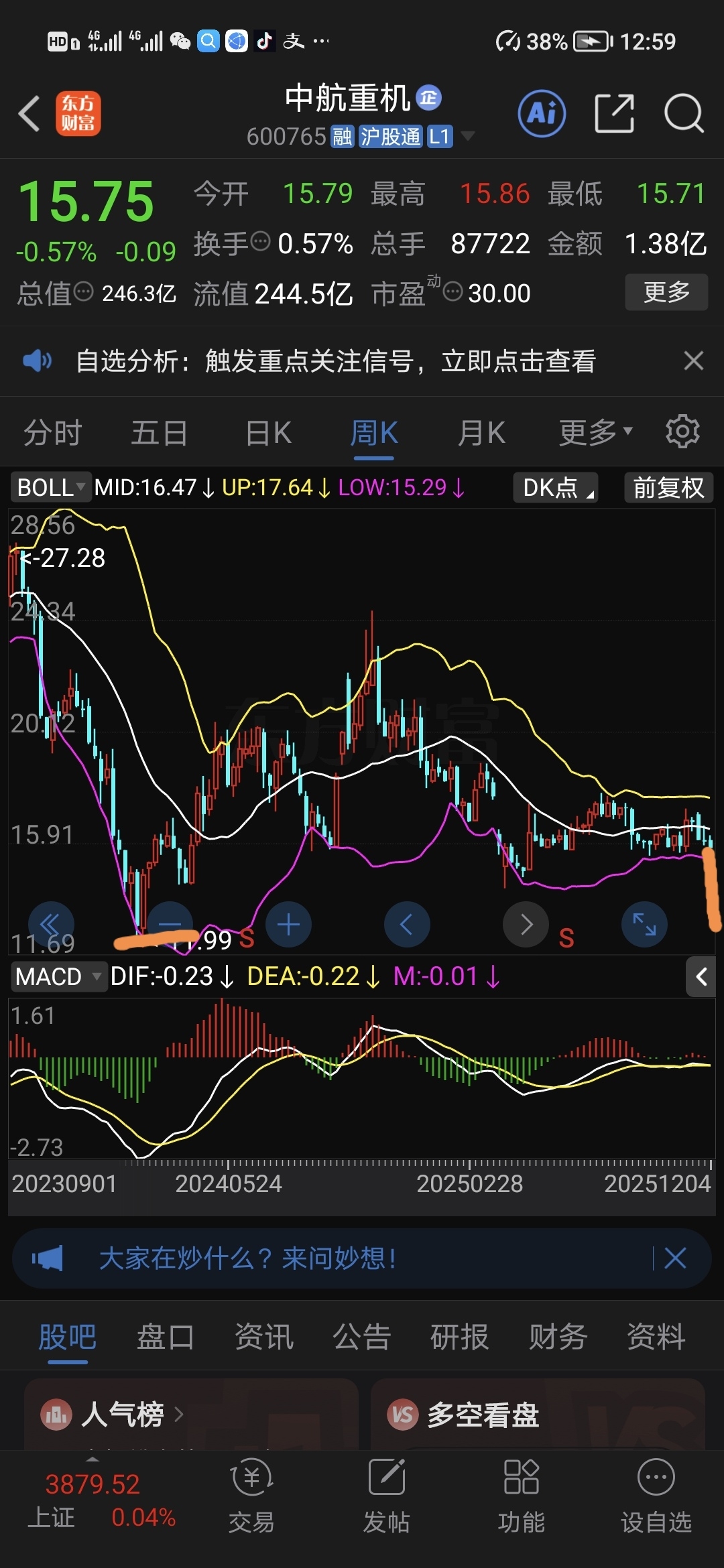Tap the 总手 87722 value
The width and height of the screenshot is (724, 1568).
tap(490, 243)
